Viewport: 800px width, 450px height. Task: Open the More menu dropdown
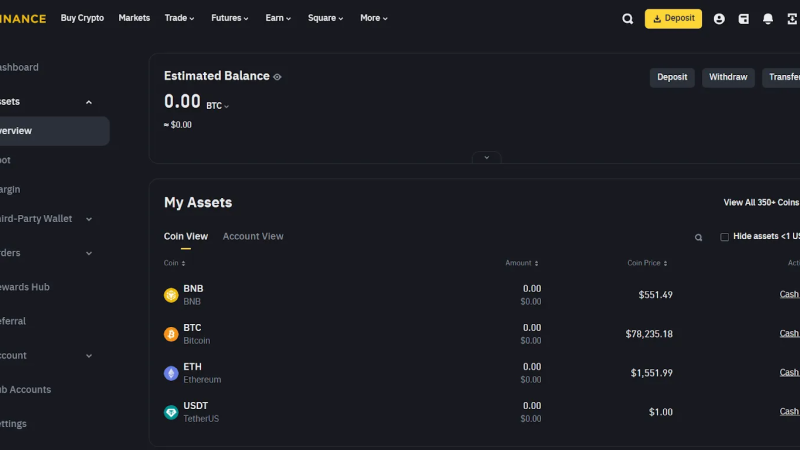pos(373,18)
